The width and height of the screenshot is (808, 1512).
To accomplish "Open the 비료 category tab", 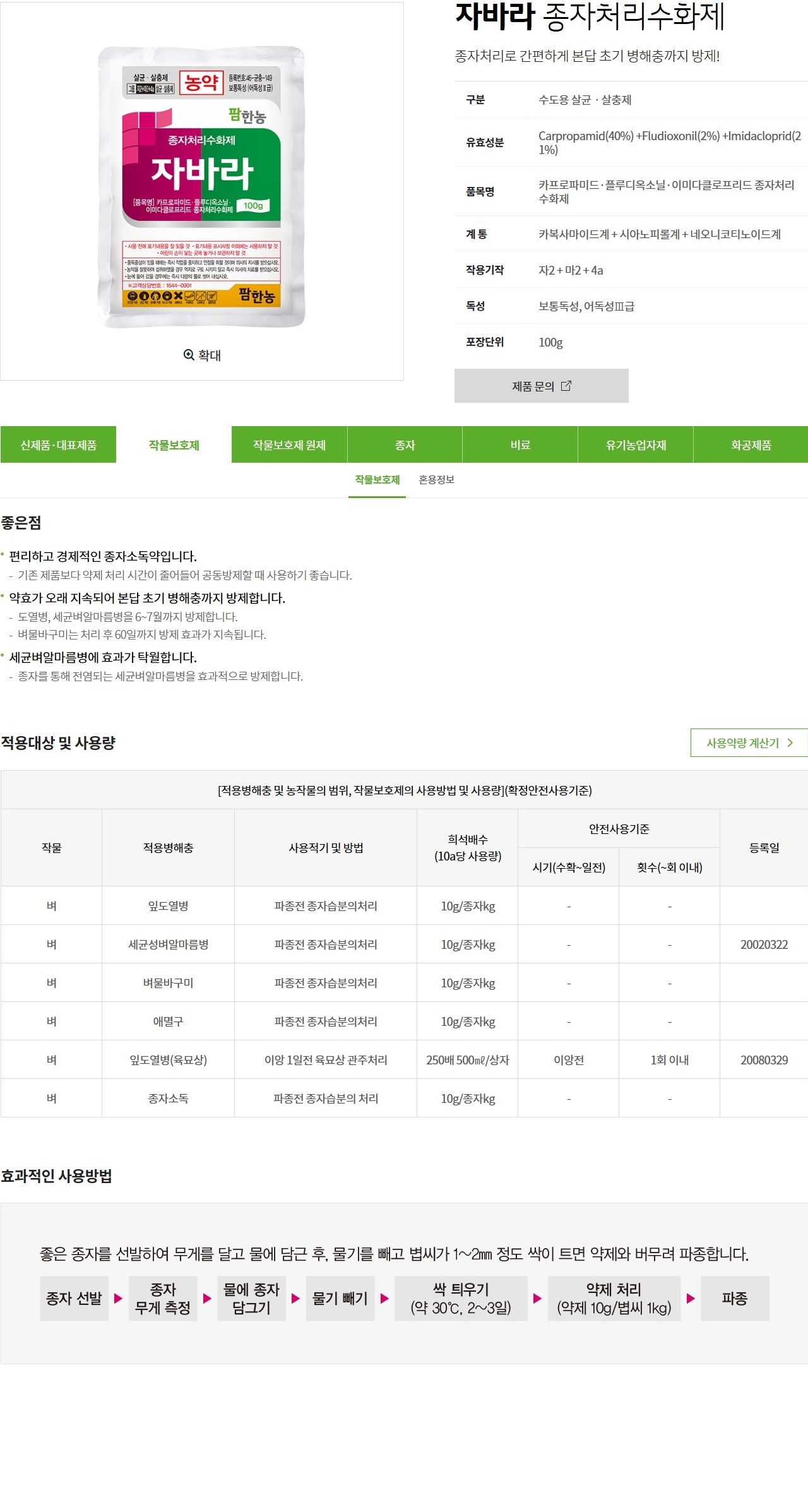I will (520, 445).
